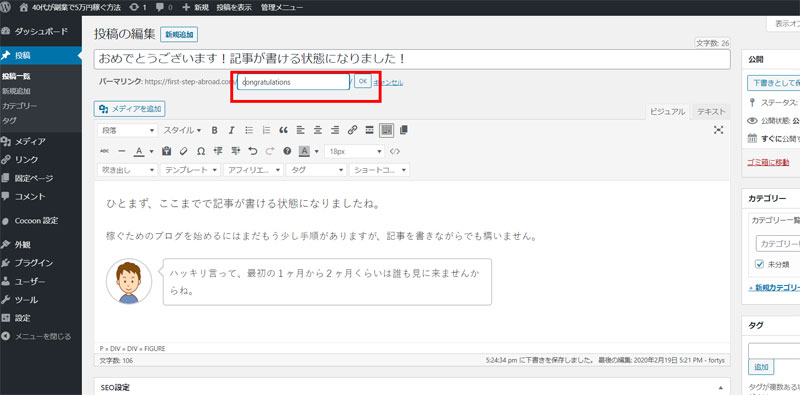Expand the 吹き出し dropdown
Image resolution: width=800 pixels, height=395 pixels.
(128, 170)
